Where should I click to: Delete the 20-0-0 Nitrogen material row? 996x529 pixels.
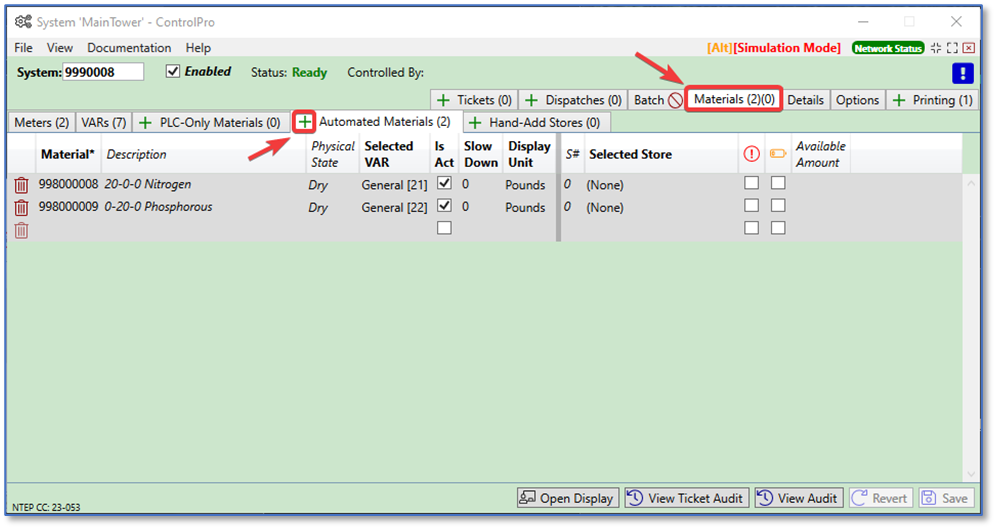coord(21,185)
